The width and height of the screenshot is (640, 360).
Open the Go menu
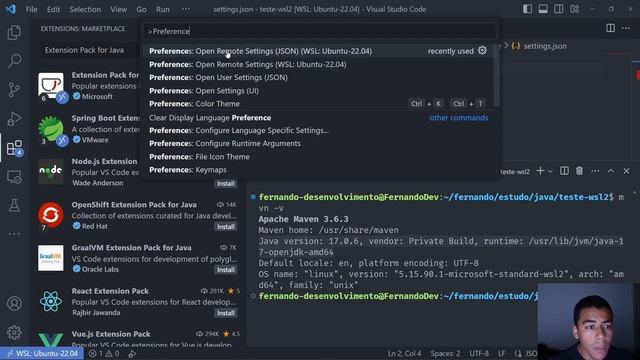(141, 9)
